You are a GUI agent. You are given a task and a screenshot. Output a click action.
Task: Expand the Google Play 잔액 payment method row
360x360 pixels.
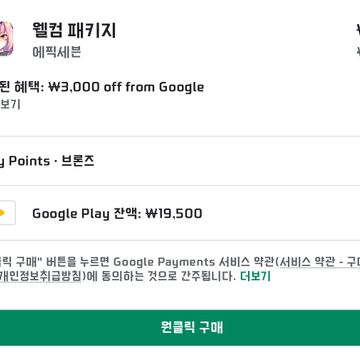tap(180, 213)
